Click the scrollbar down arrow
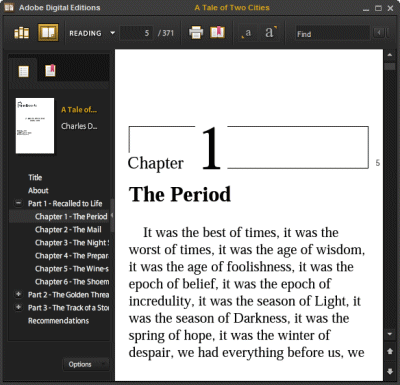The image size is (400, 385). click(390, 334)
